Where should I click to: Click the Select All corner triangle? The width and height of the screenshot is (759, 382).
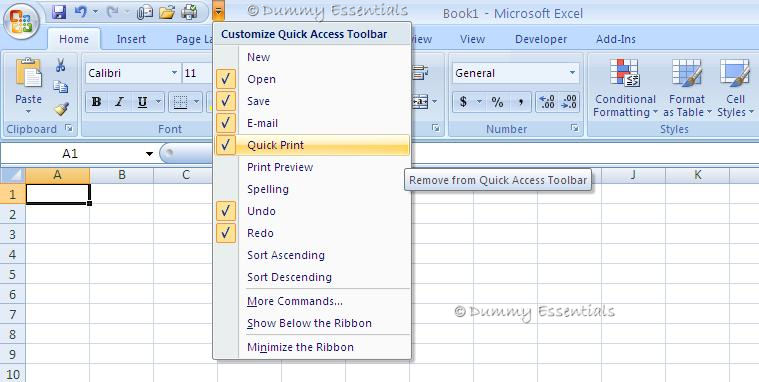tap(13, 175)
